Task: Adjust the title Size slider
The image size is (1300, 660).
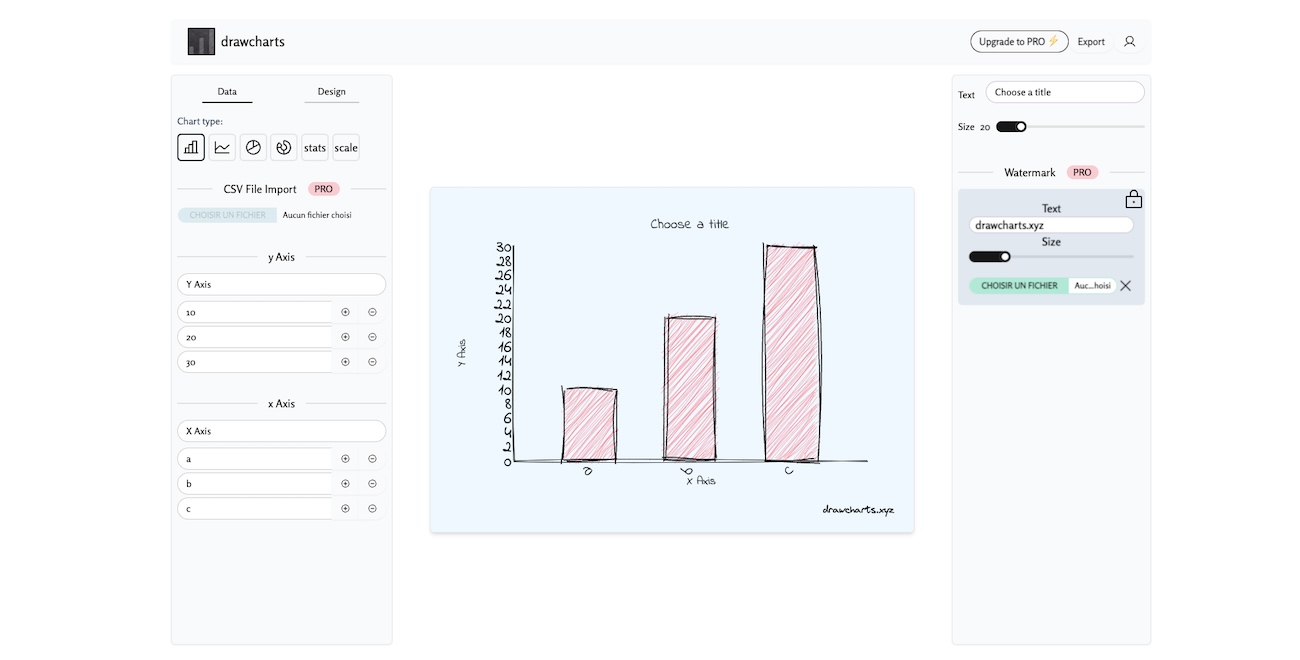Action: coord(1070,127)
